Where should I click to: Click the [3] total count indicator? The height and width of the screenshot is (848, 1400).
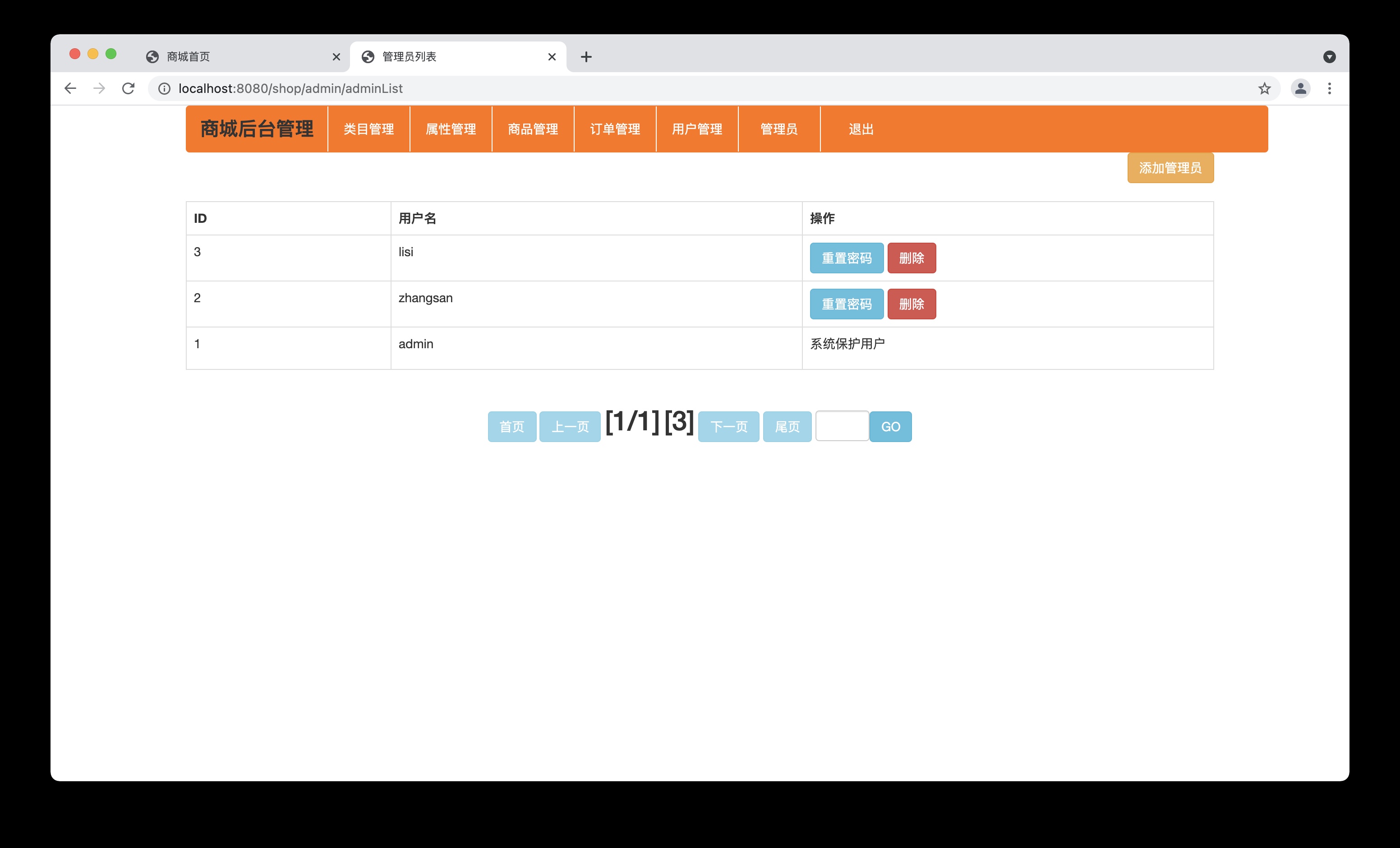pyautogui.click(x=679, y=422)
